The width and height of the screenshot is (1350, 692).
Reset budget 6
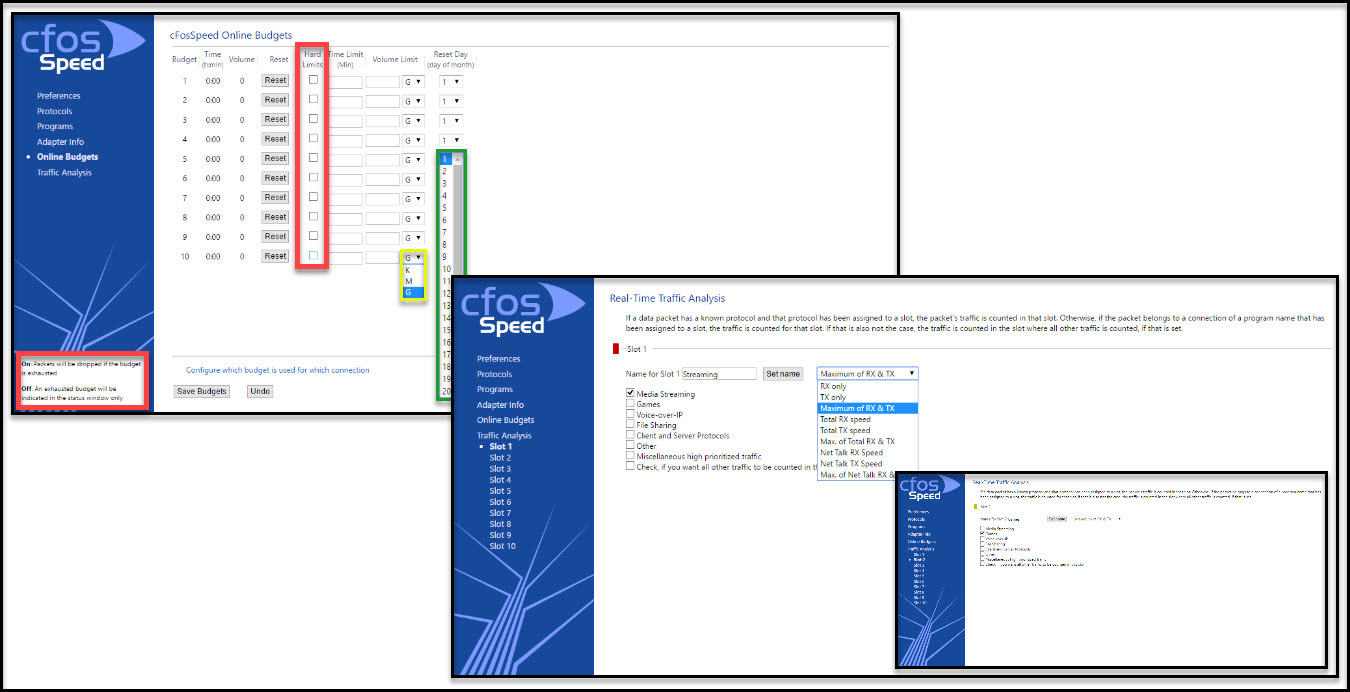276,178
